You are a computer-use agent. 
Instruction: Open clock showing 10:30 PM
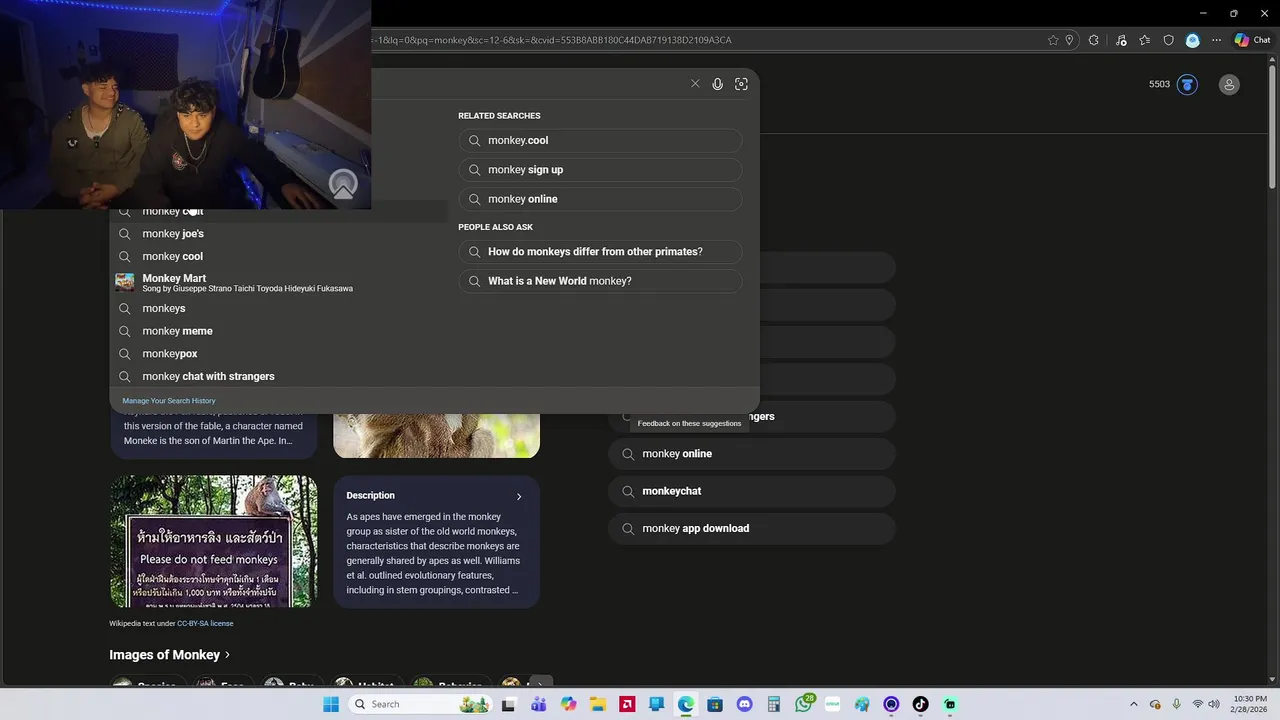point(1250,704)
